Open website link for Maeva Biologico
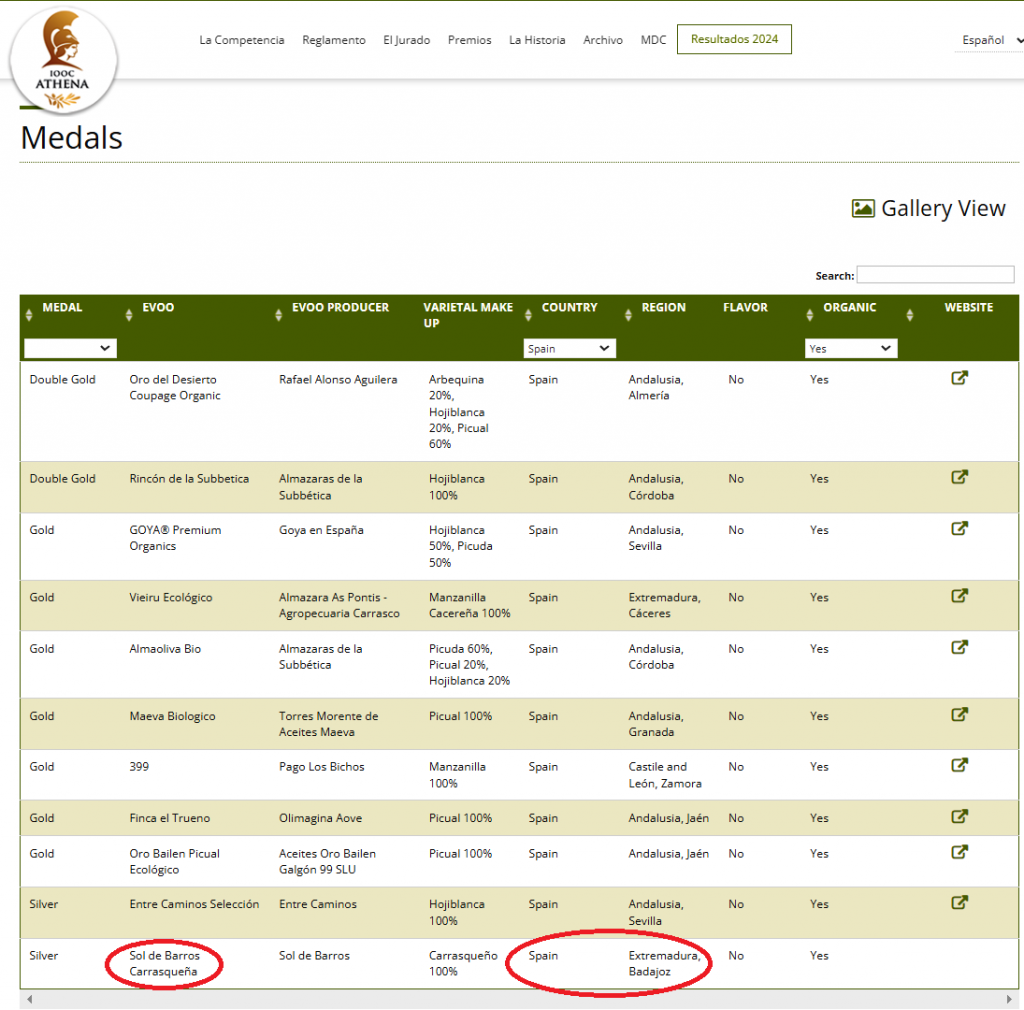The width and height of the screenshot is (1024, 1010). [959, 715]
